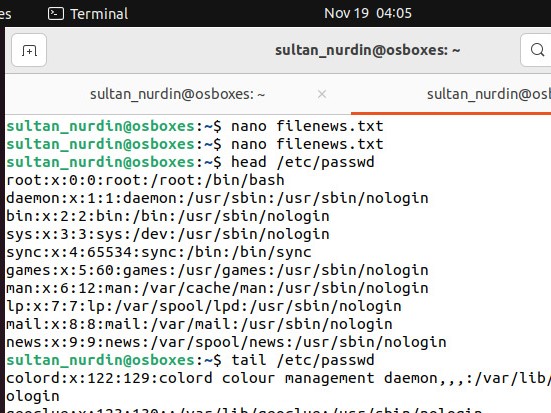551x413 pixels.
Task: Click the Terminal icon in top bar
Action: coord(56,14)
